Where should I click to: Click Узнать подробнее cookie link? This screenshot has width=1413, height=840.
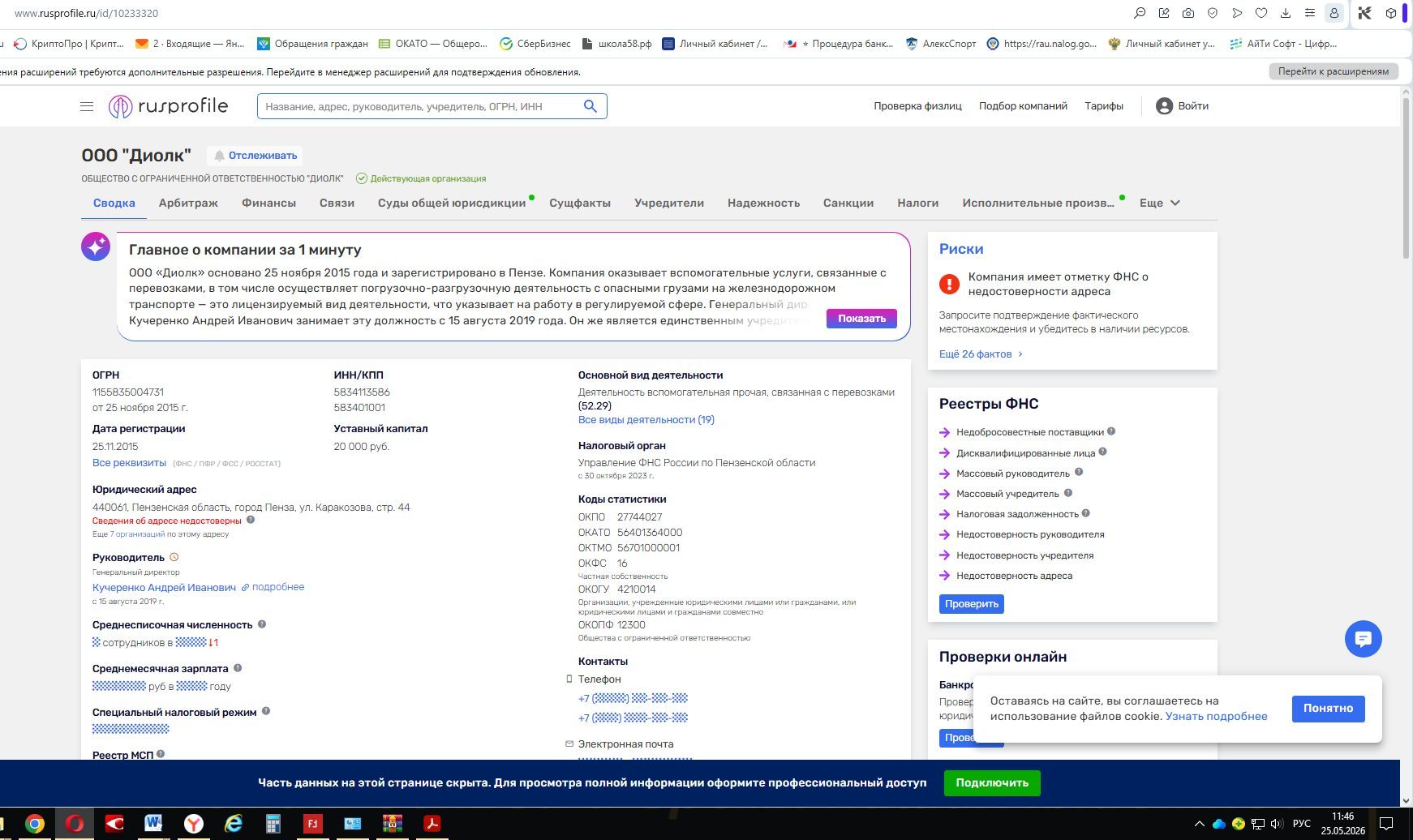(x=1216, y=717)
